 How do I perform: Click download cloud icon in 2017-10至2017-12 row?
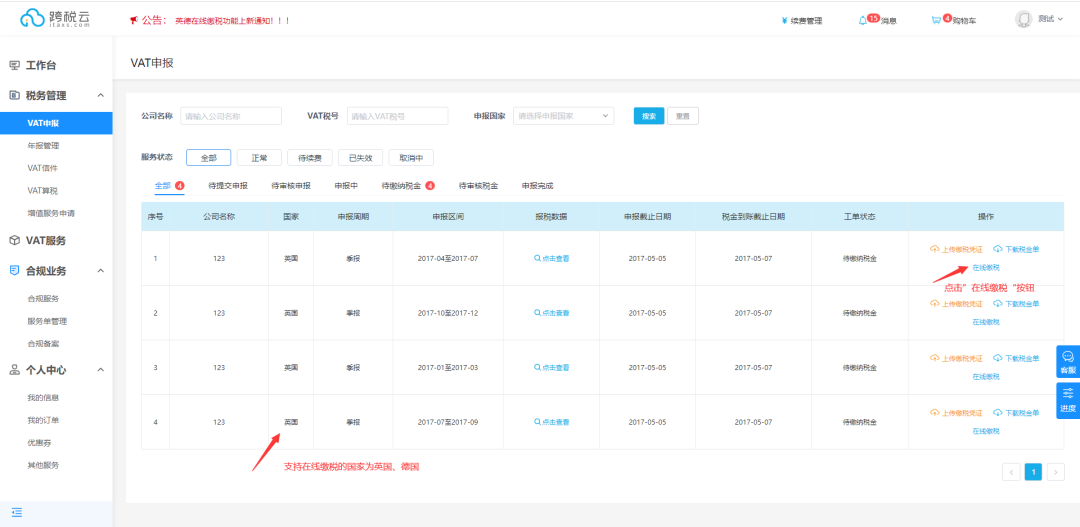997,303
